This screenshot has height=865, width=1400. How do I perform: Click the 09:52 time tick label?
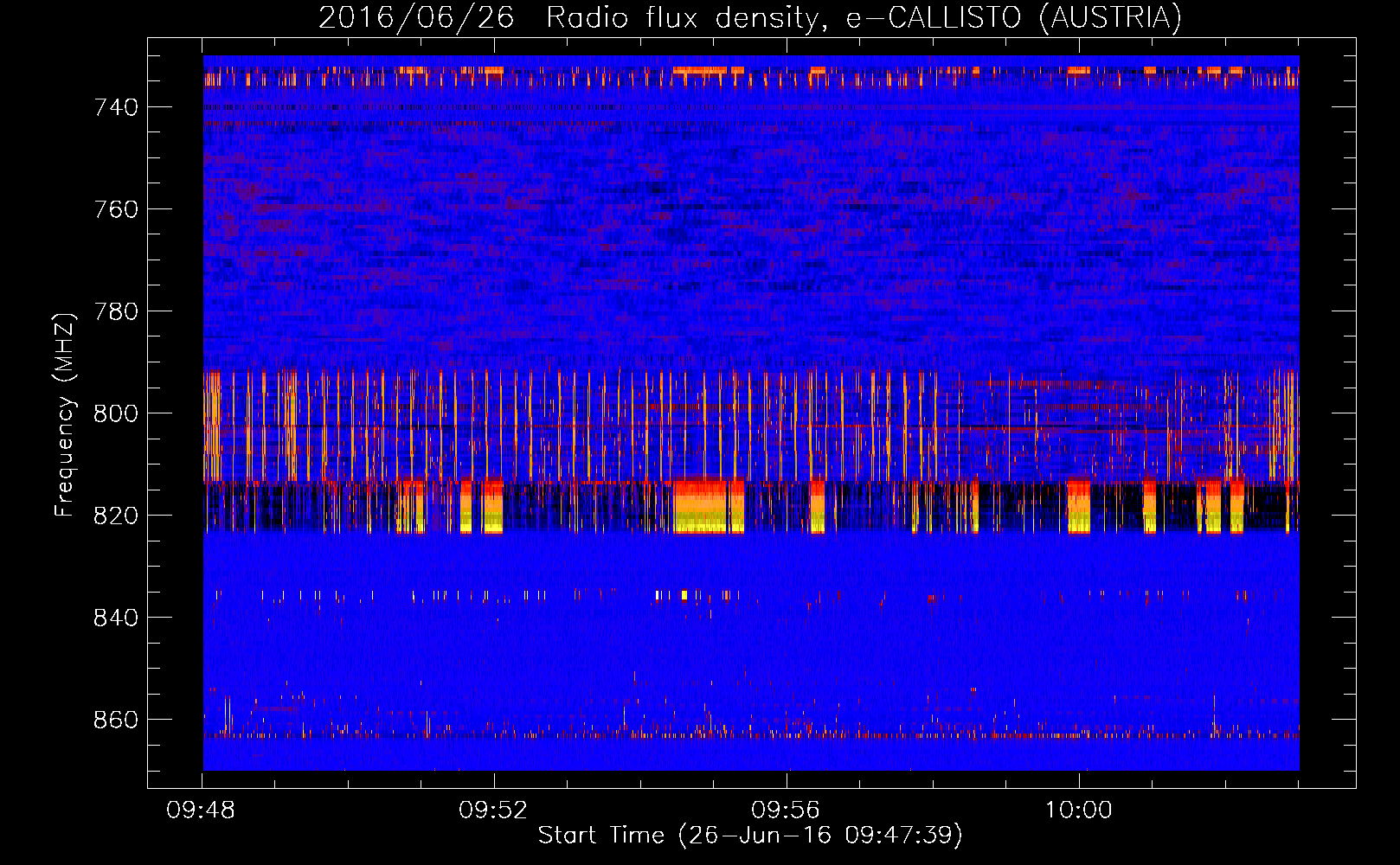point(493,811)
